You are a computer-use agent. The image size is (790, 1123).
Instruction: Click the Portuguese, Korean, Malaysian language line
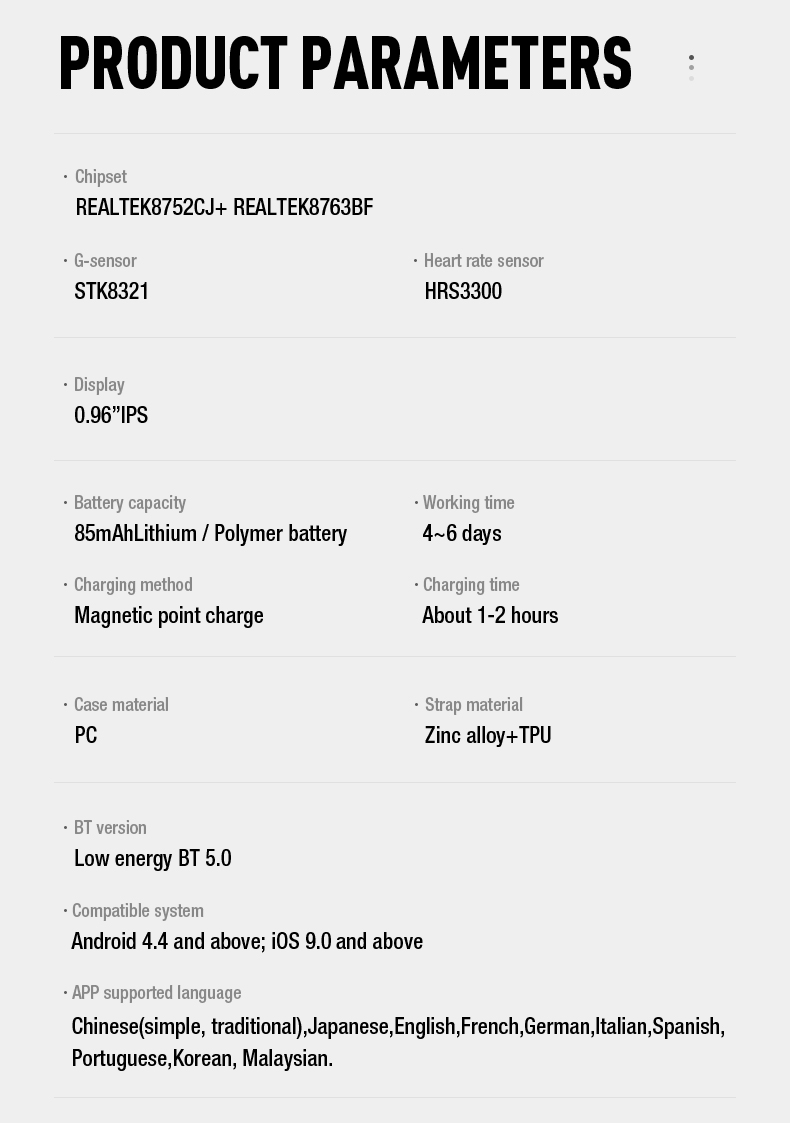202,1059
